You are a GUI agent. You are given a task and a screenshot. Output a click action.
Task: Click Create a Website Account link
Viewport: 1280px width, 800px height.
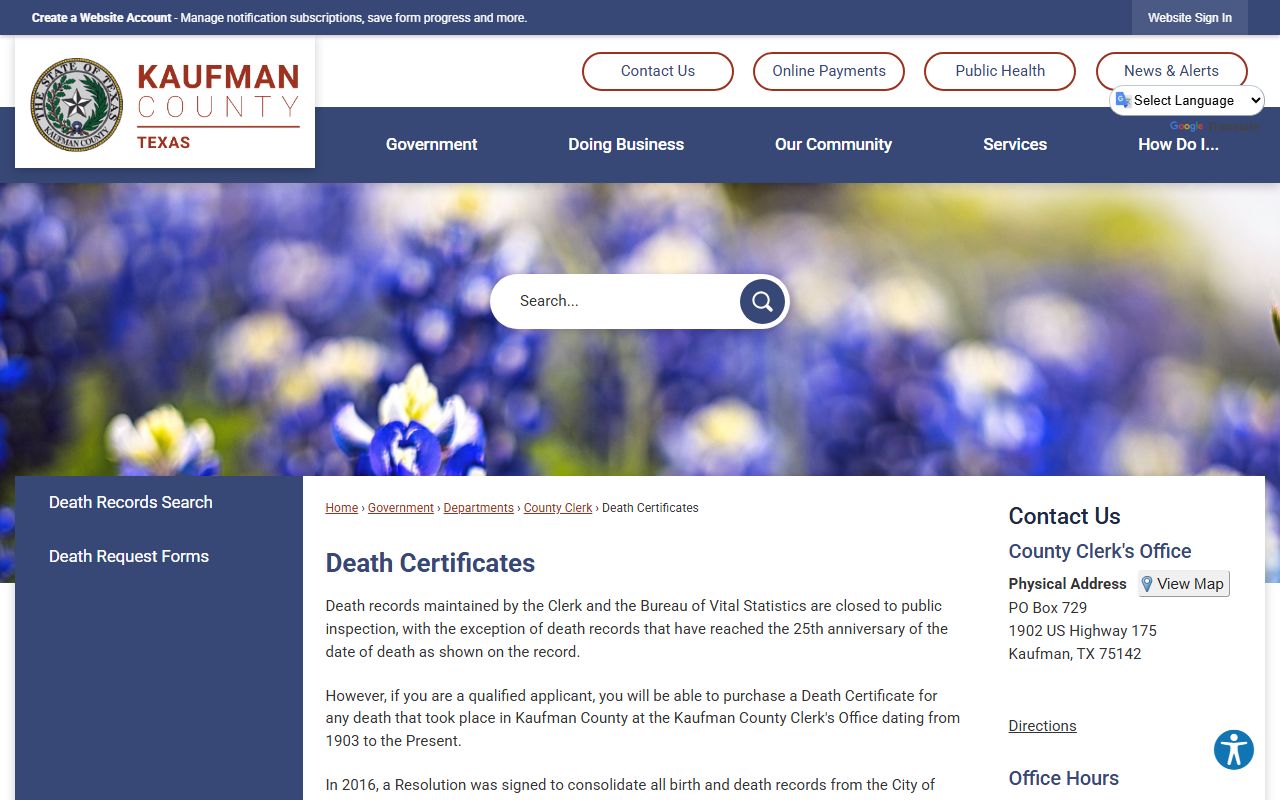coord(102,18)
